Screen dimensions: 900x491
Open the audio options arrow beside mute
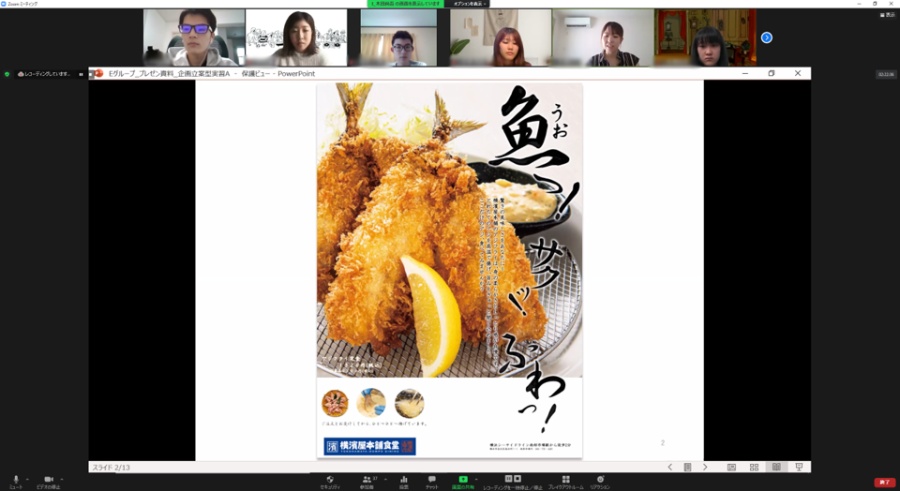pyautogui.click(x=26, y=478)
